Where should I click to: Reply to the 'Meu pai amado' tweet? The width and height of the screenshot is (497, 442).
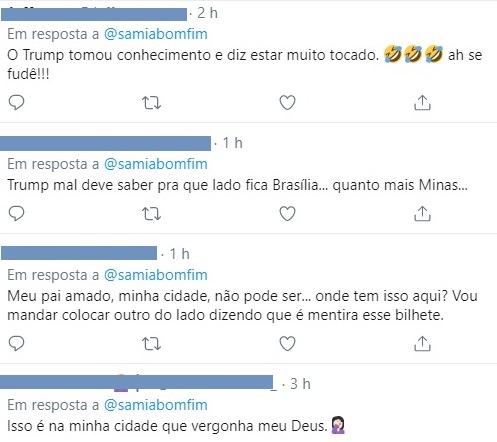pyautogui.click(x=16, y=344)
